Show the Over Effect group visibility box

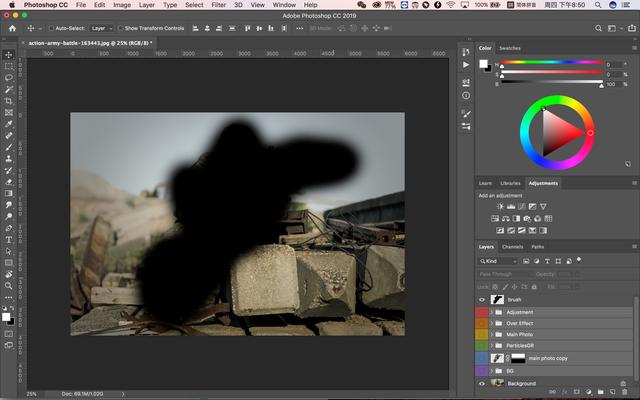(x=482, y=323)
